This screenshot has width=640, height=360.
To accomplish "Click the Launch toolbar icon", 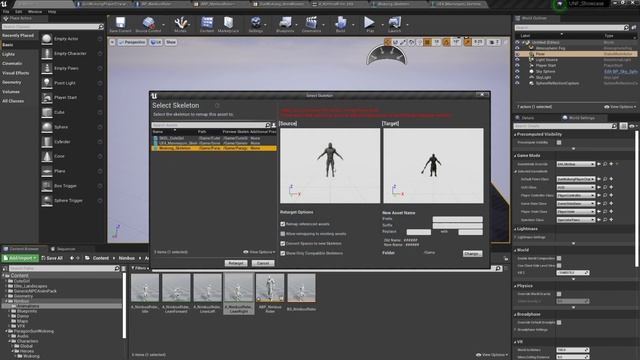I will [x=394, y=24].
